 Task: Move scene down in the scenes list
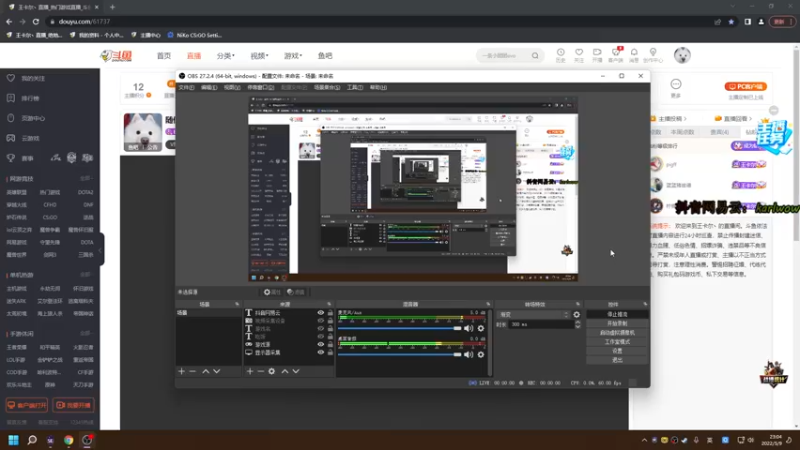tap(217, 371)
